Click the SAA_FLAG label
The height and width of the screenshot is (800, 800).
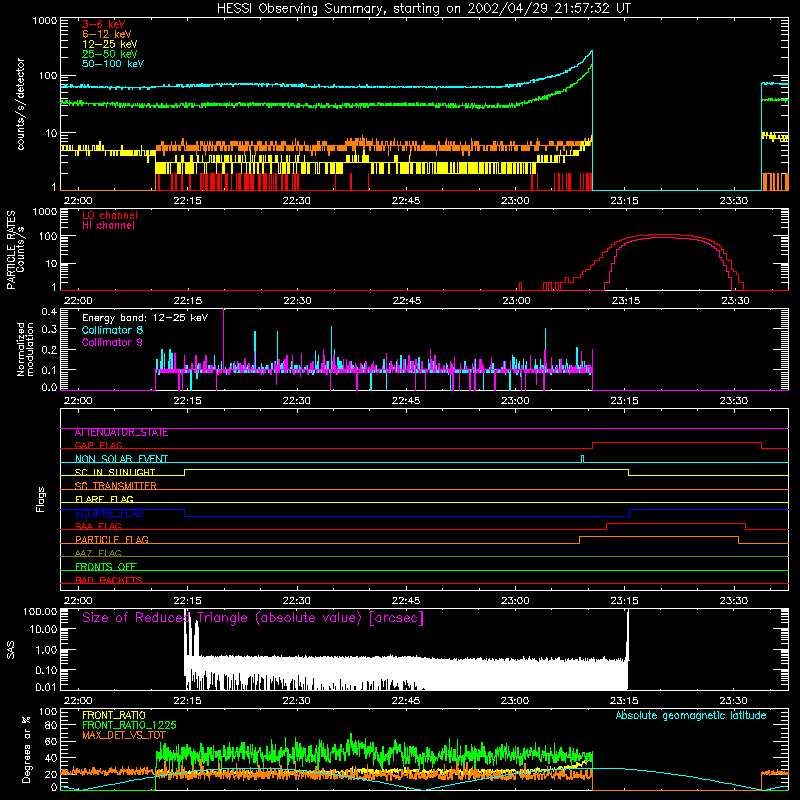tap(98, 526)
